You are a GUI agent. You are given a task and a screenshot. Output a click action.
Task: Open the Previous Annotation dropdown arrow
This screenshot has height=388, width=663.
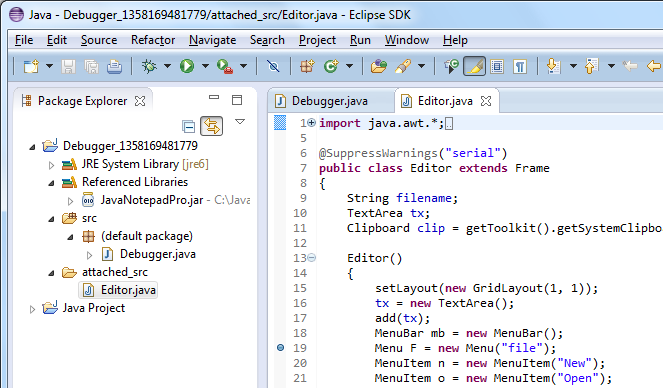(611, 66)
